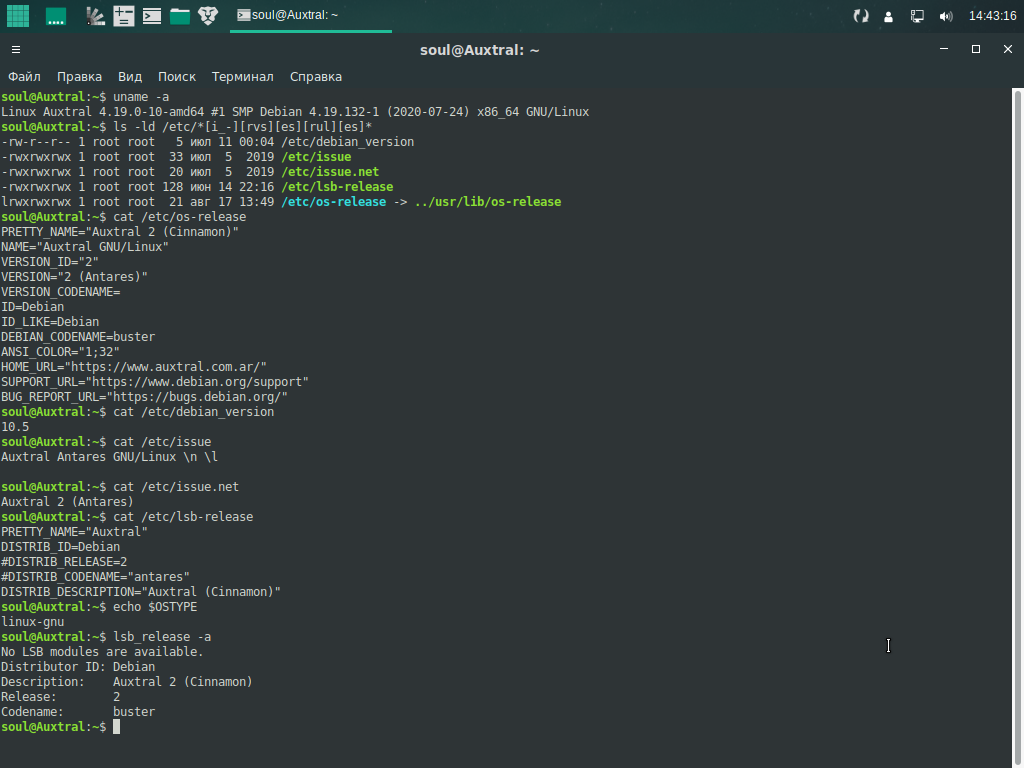The width and height of the screenshot is (1024, 768).
Task: Click the 'uname -a' command text
Action: (141, 97)
